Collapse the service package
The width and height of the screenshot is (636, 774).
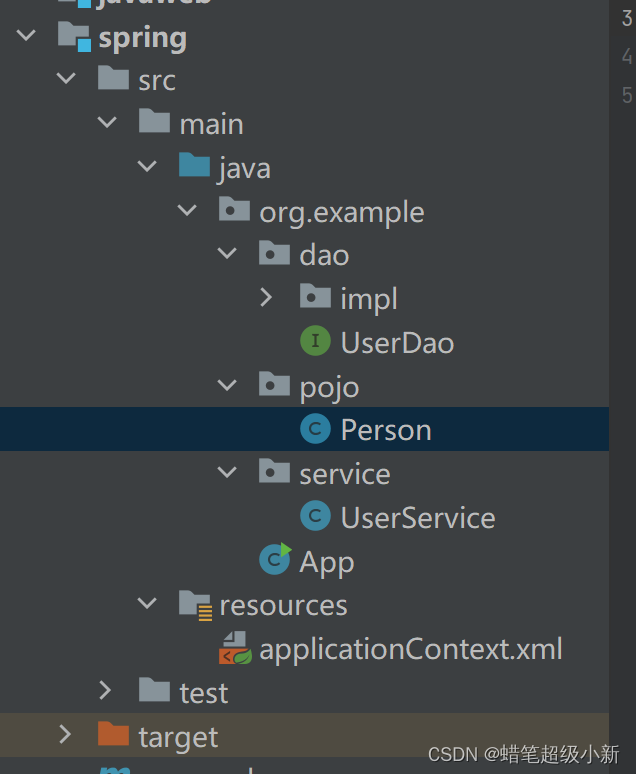(x=227, y=472)
